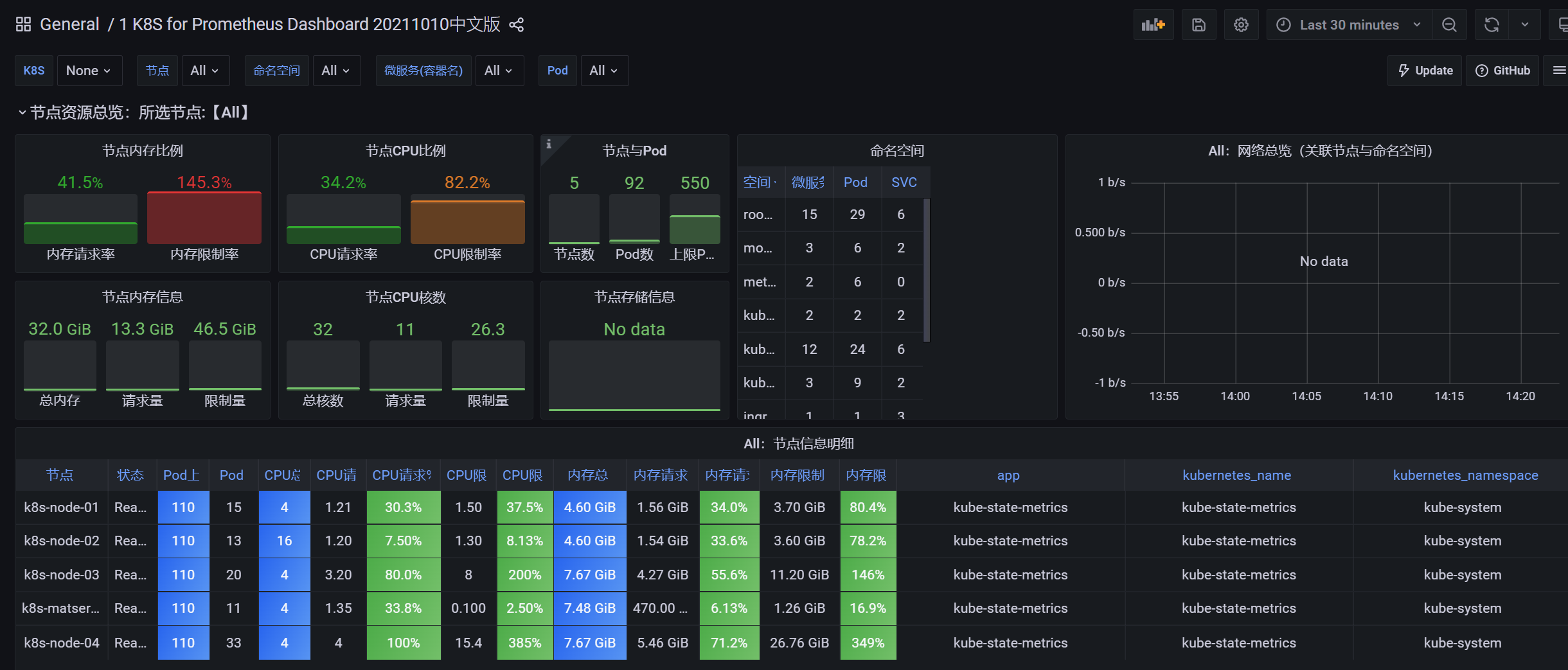This screenshot has height=670, width=1568.
Task: Open the GitHub link
Action: coord(1502,71)
